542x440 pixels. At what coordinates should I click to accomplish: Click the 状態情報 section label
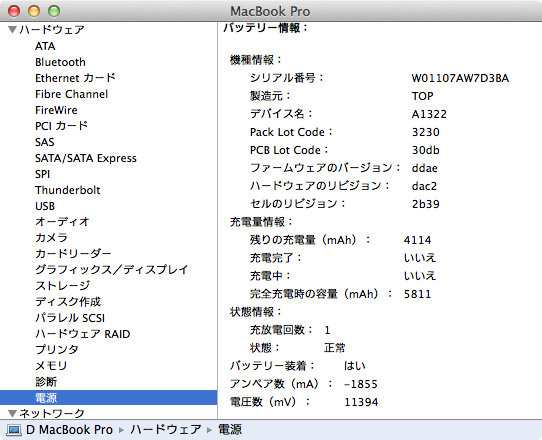[256, 312]
